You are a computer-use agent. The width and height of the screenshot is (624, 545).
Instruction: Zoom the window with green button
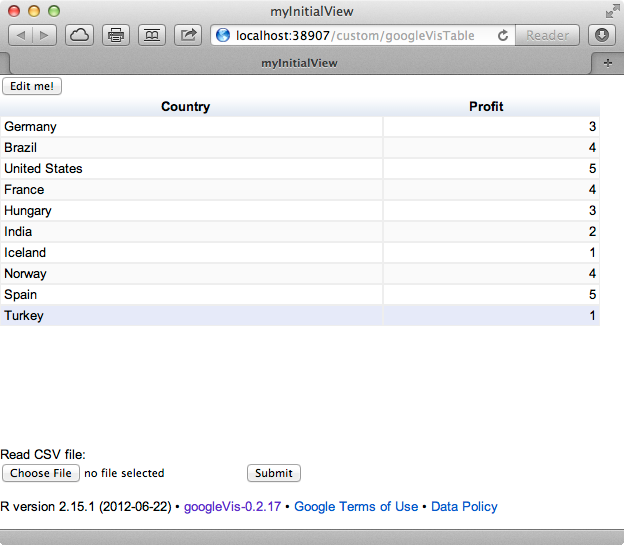pyautogui.click(x=54, y=11)
